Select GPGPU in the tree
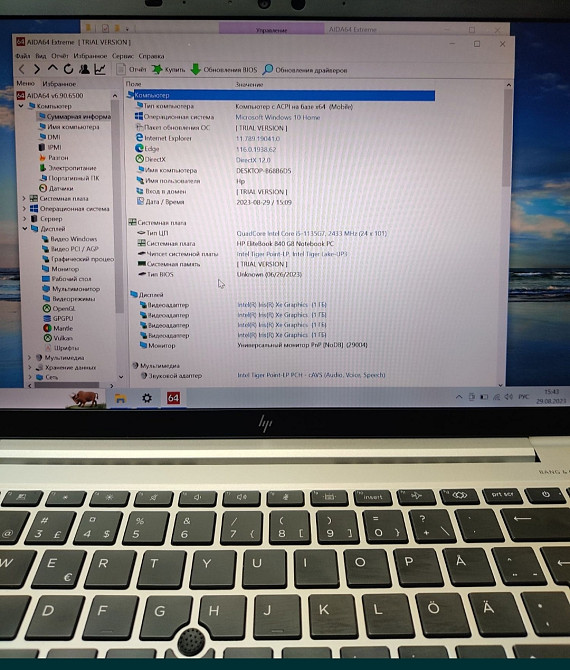This screenshot has width=570, height=670. (x=58, y=318)
